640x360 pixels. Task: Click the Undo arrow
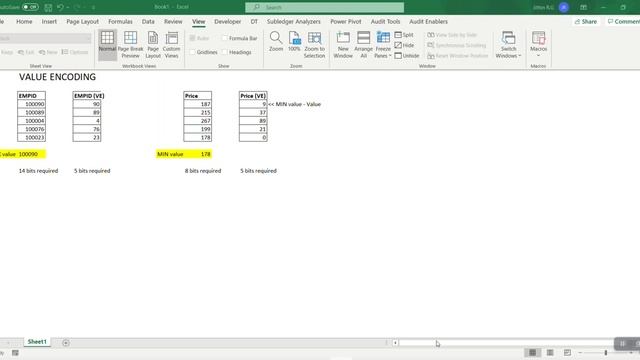tap(60, 7)
